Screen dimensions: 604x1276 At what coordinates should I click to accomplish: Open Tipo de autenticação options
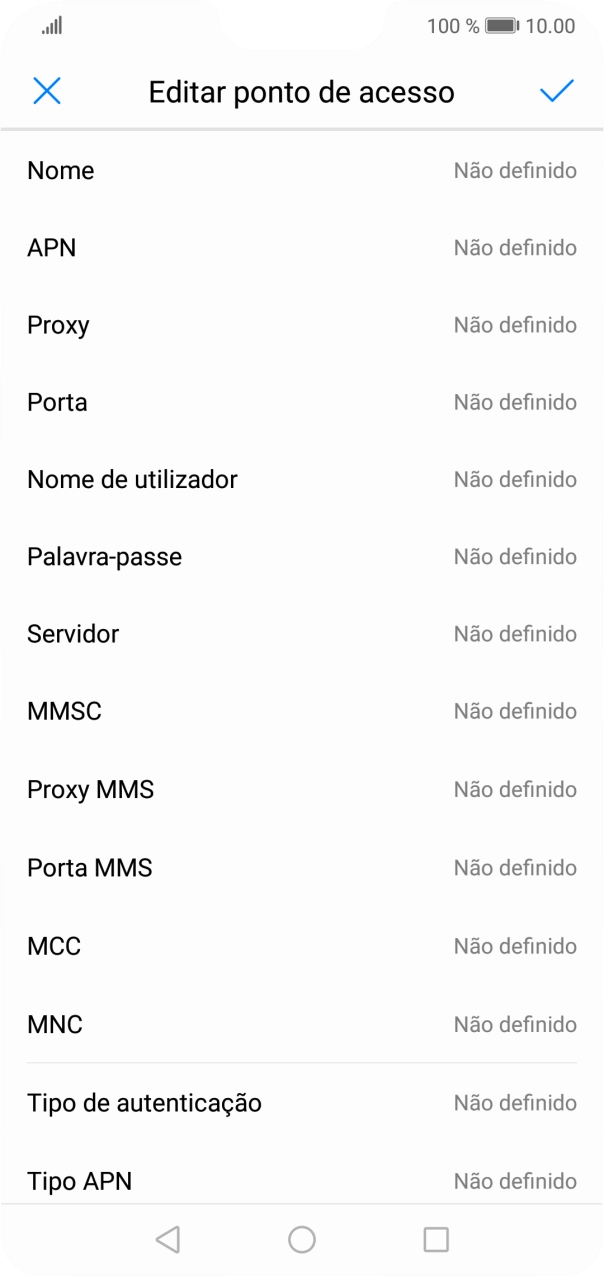click(x=302, y=1103)
